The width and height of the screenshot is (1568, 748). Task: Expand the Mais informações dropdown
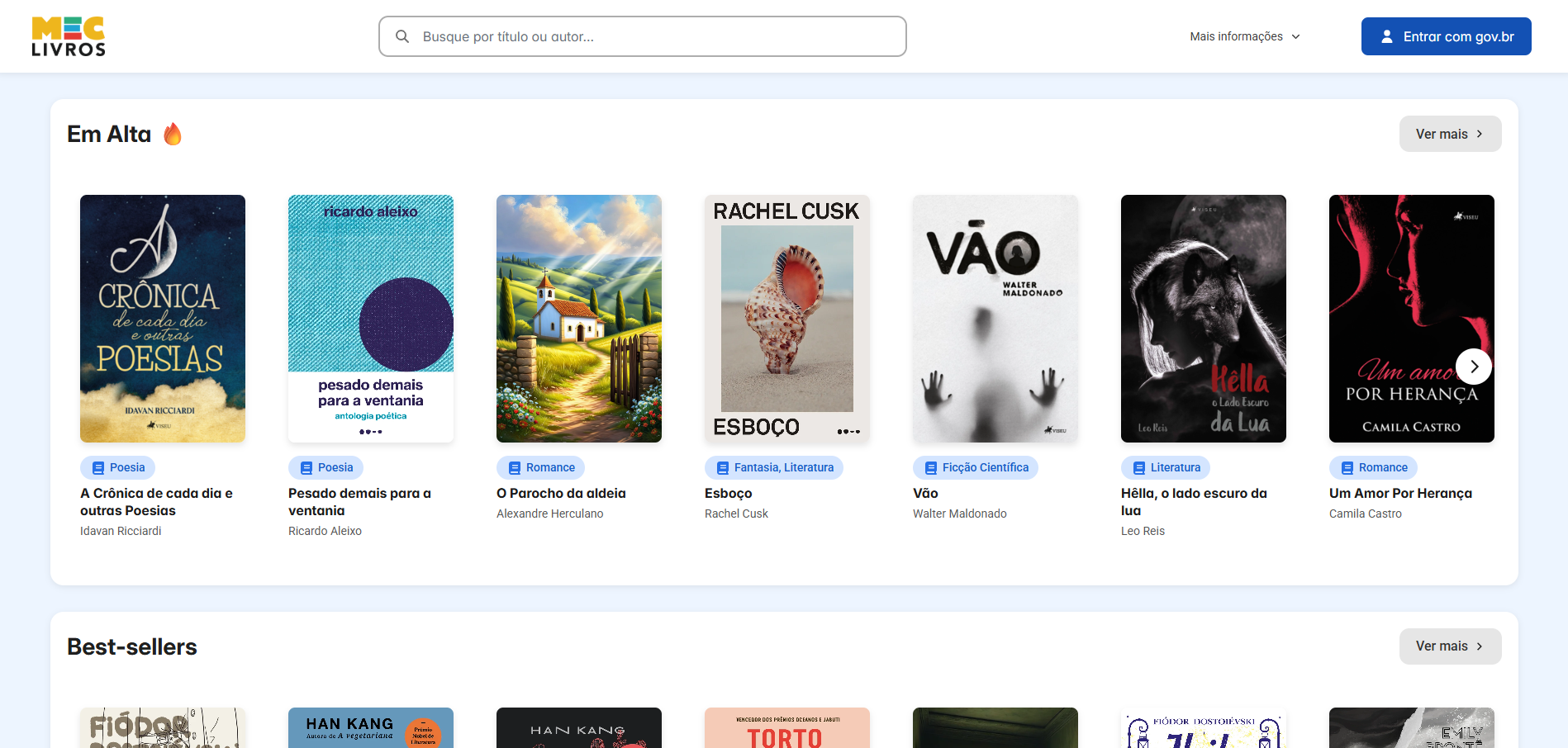point(1245,36)
